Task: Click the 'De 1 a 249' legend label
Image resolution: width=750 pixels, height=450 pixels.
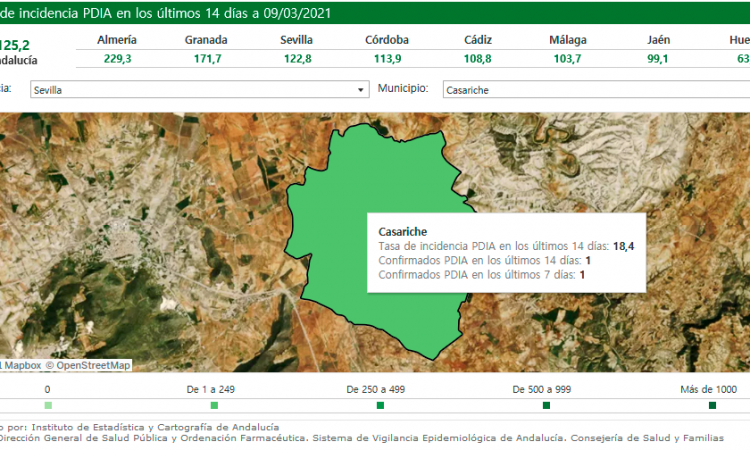Action: 214,389
